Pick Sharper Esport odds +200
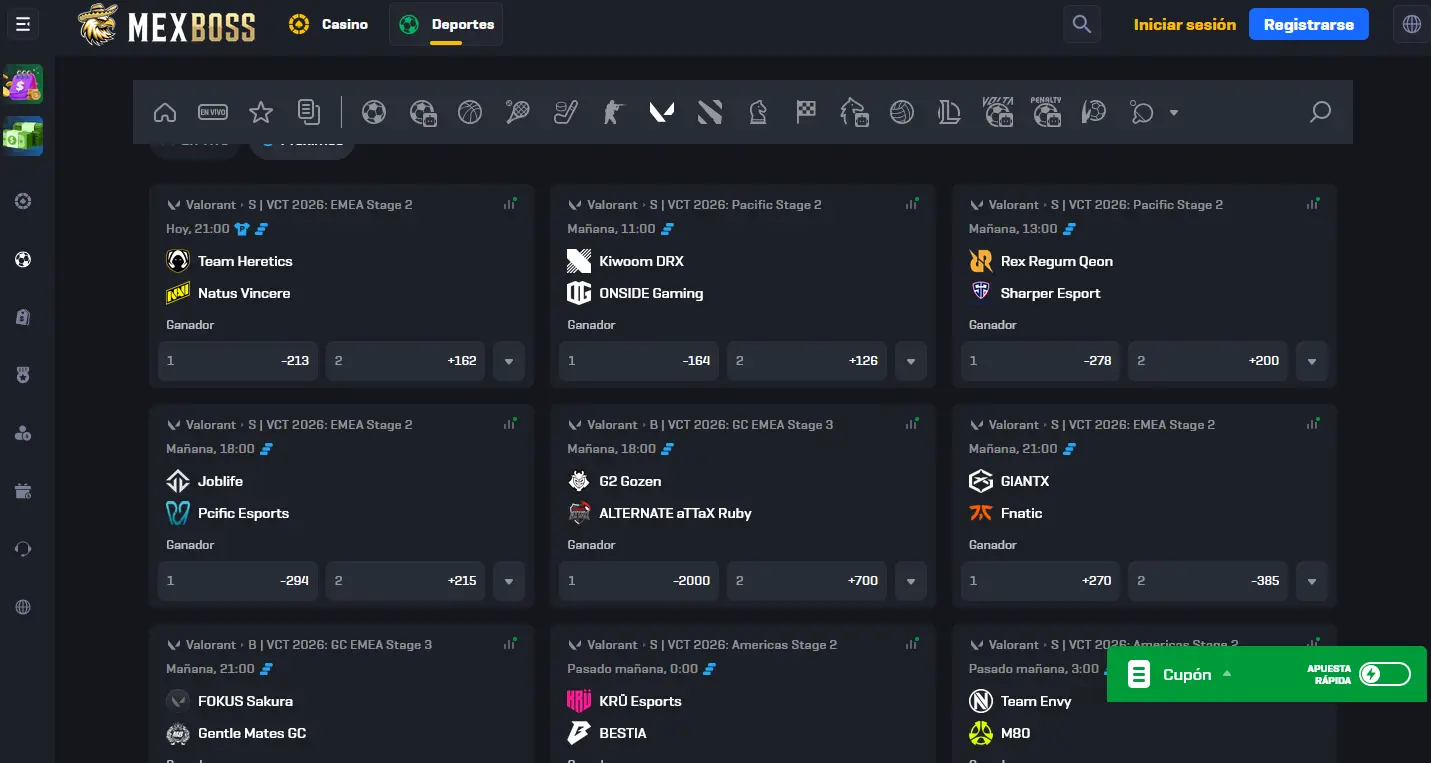 pos(1208,361)
